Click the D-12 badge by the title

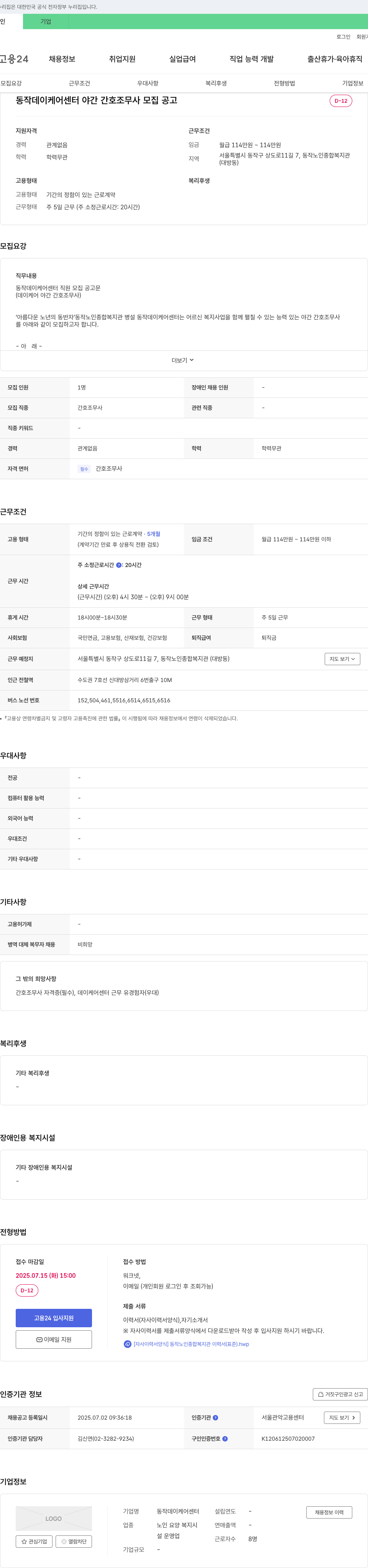tap(341, 101)
